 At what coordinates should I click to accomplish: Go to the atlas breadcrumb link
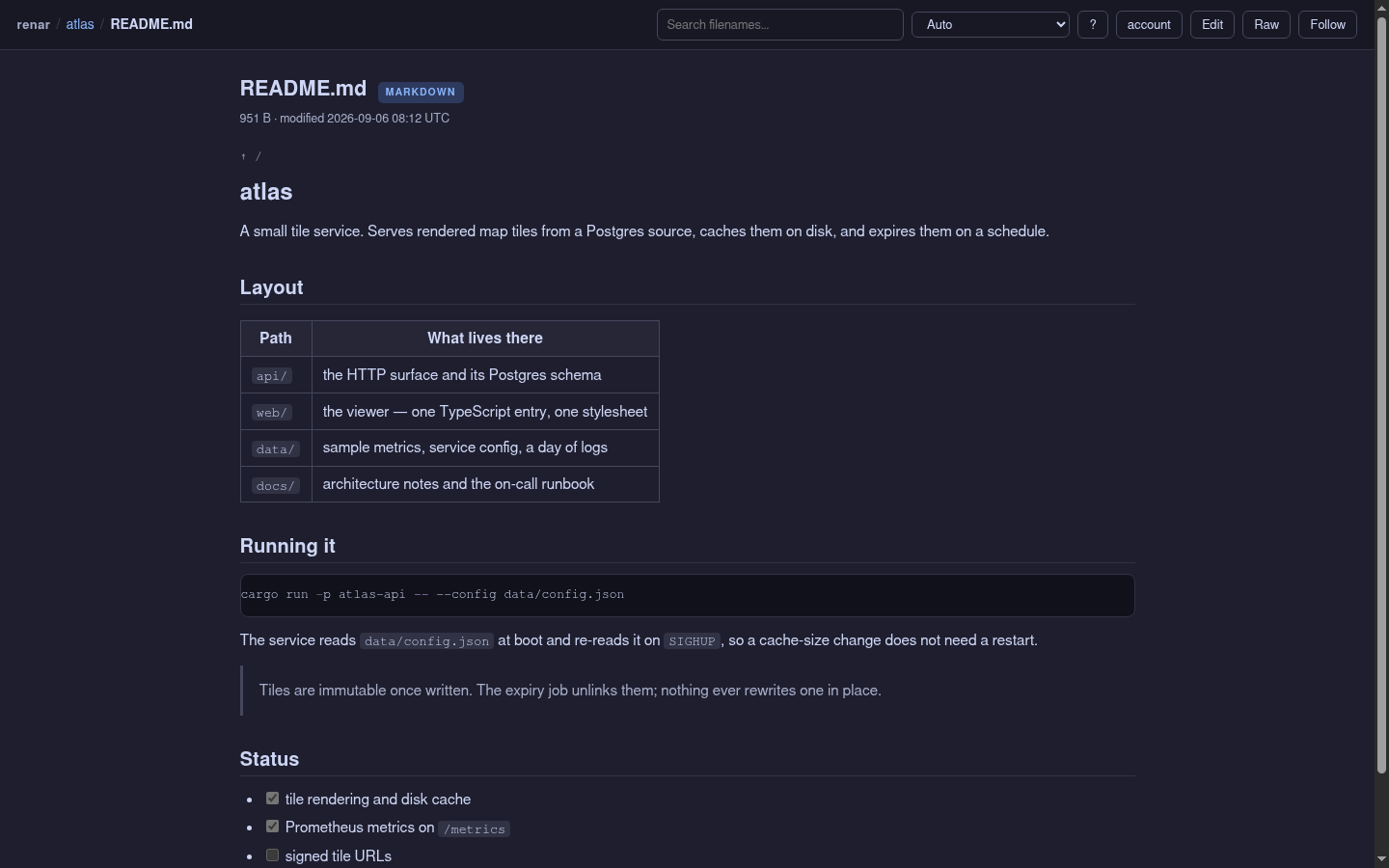click(x=80, y=24)
